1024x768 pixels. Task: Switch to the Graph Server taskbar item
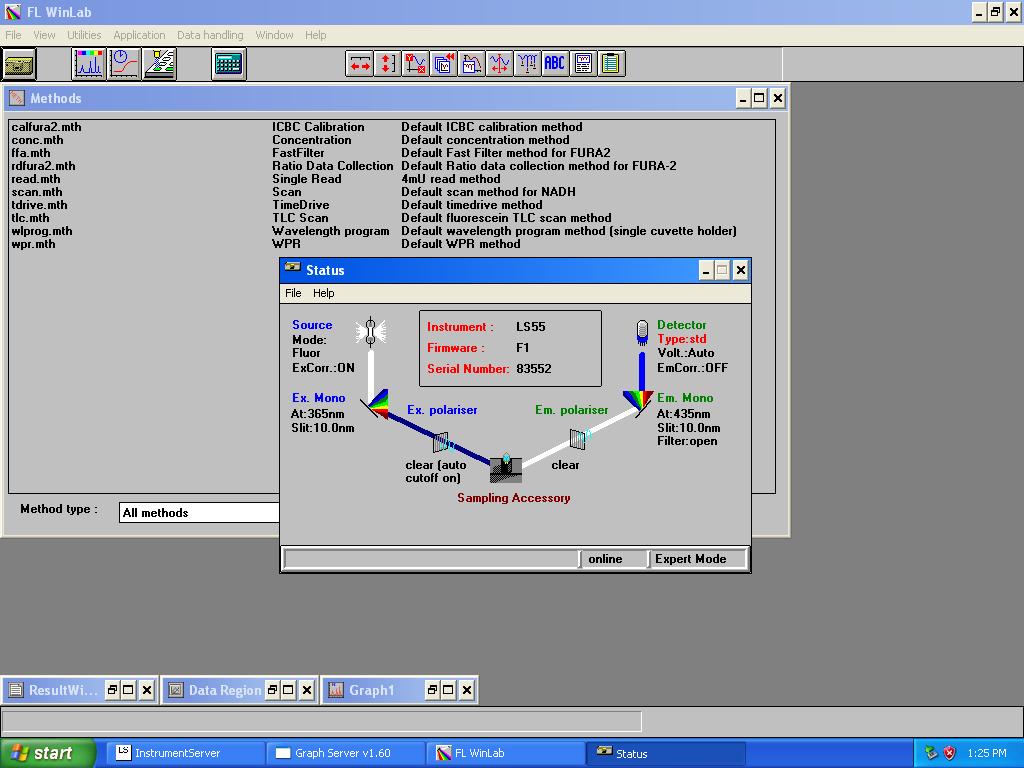tap(345, 753)
